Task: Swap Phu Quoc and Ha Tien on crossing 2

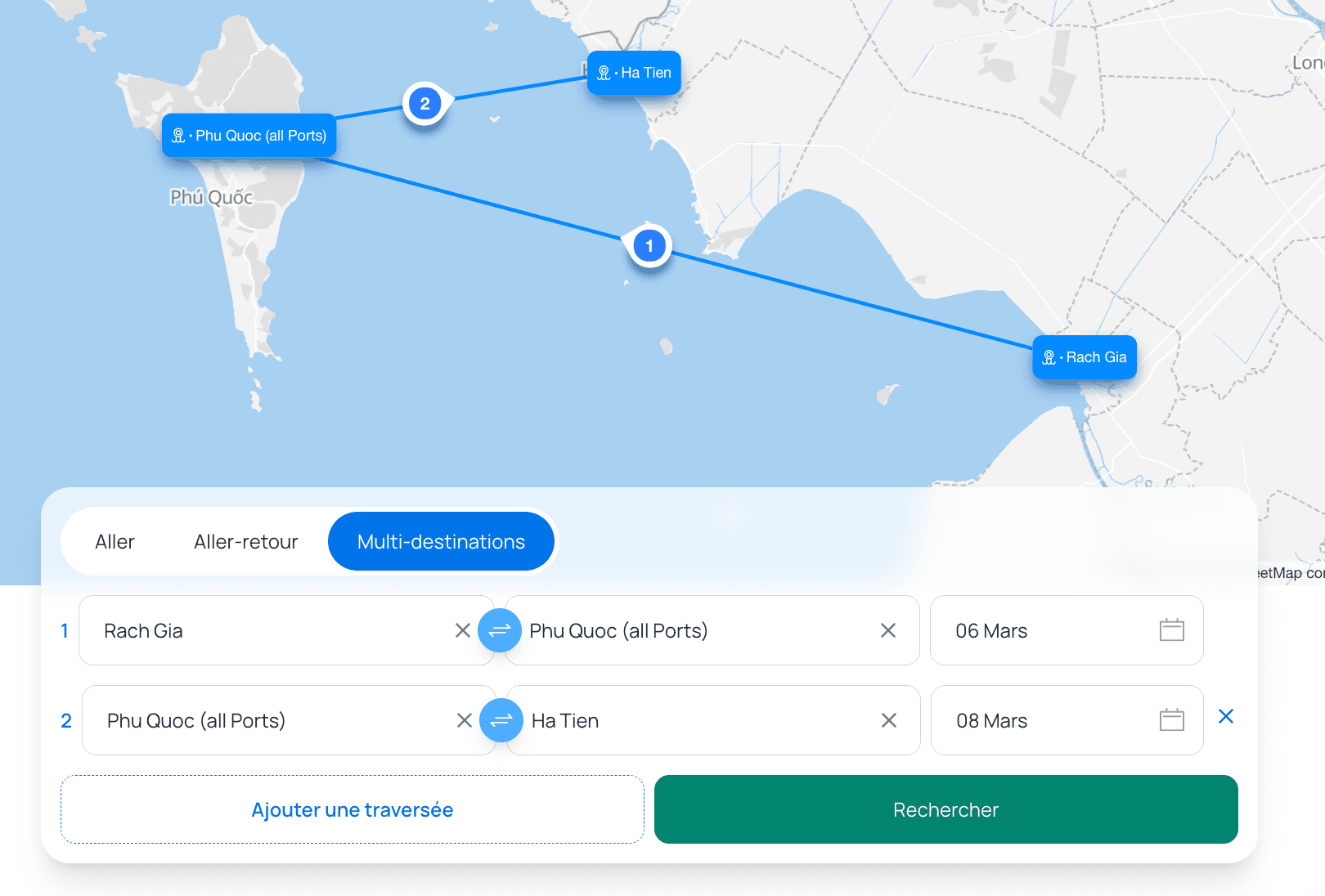Action: pos(501,720)
